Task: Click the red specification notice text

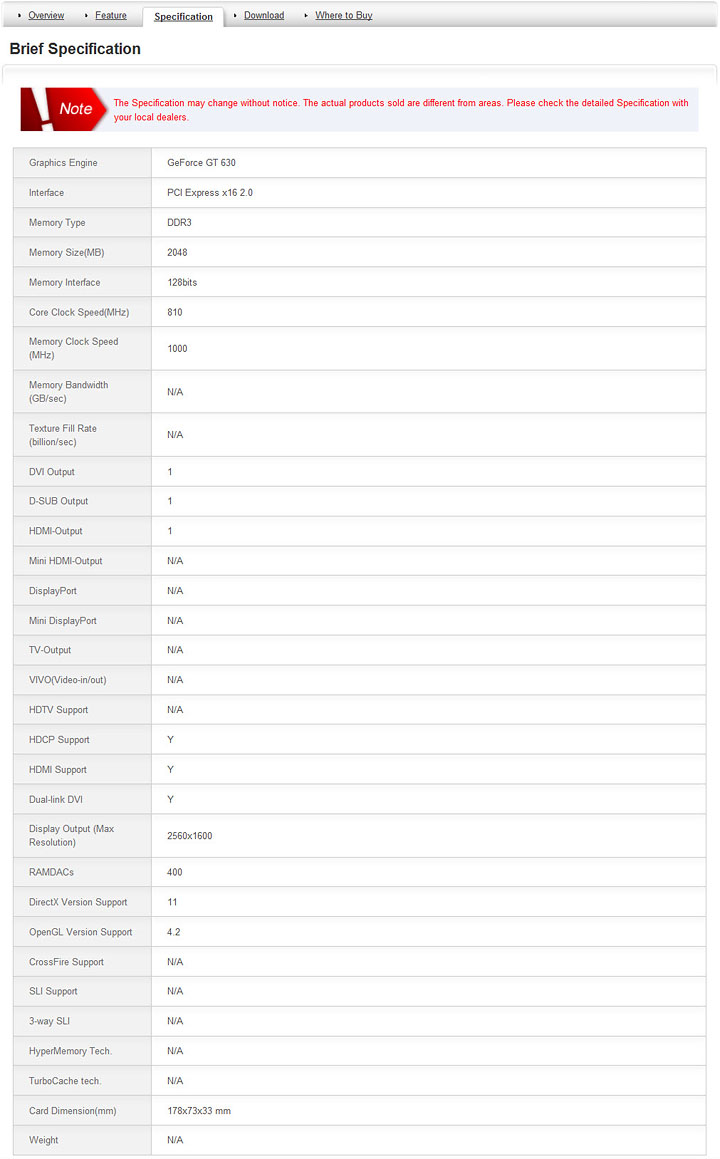Action: pos(400,110)
